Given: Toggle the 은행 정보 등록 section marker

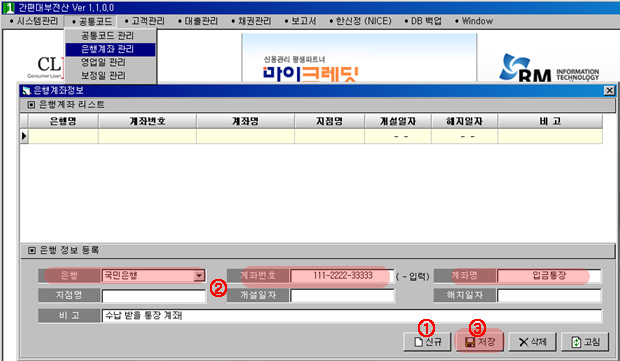Looking at the screenshot, I should pyautogui.click(x=32, y=250).
